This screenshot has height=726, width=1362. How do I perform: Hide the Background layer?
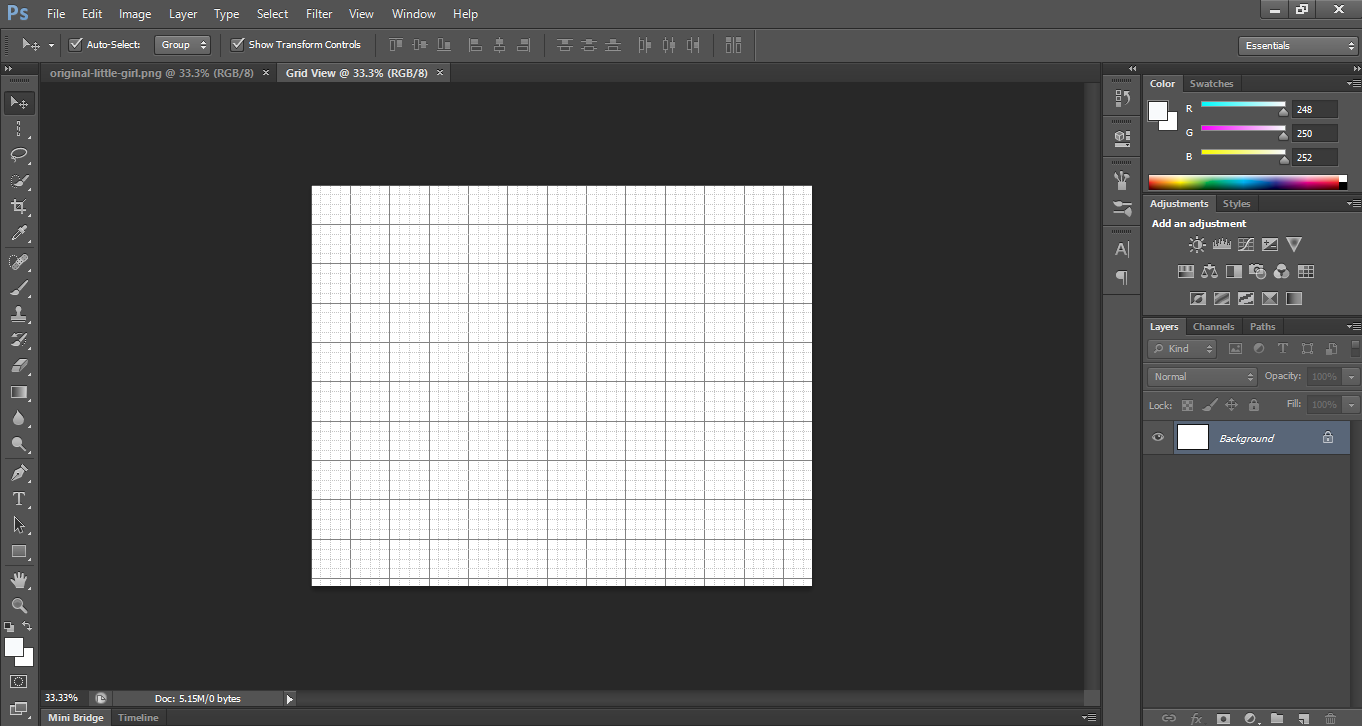coord(1157,437)
